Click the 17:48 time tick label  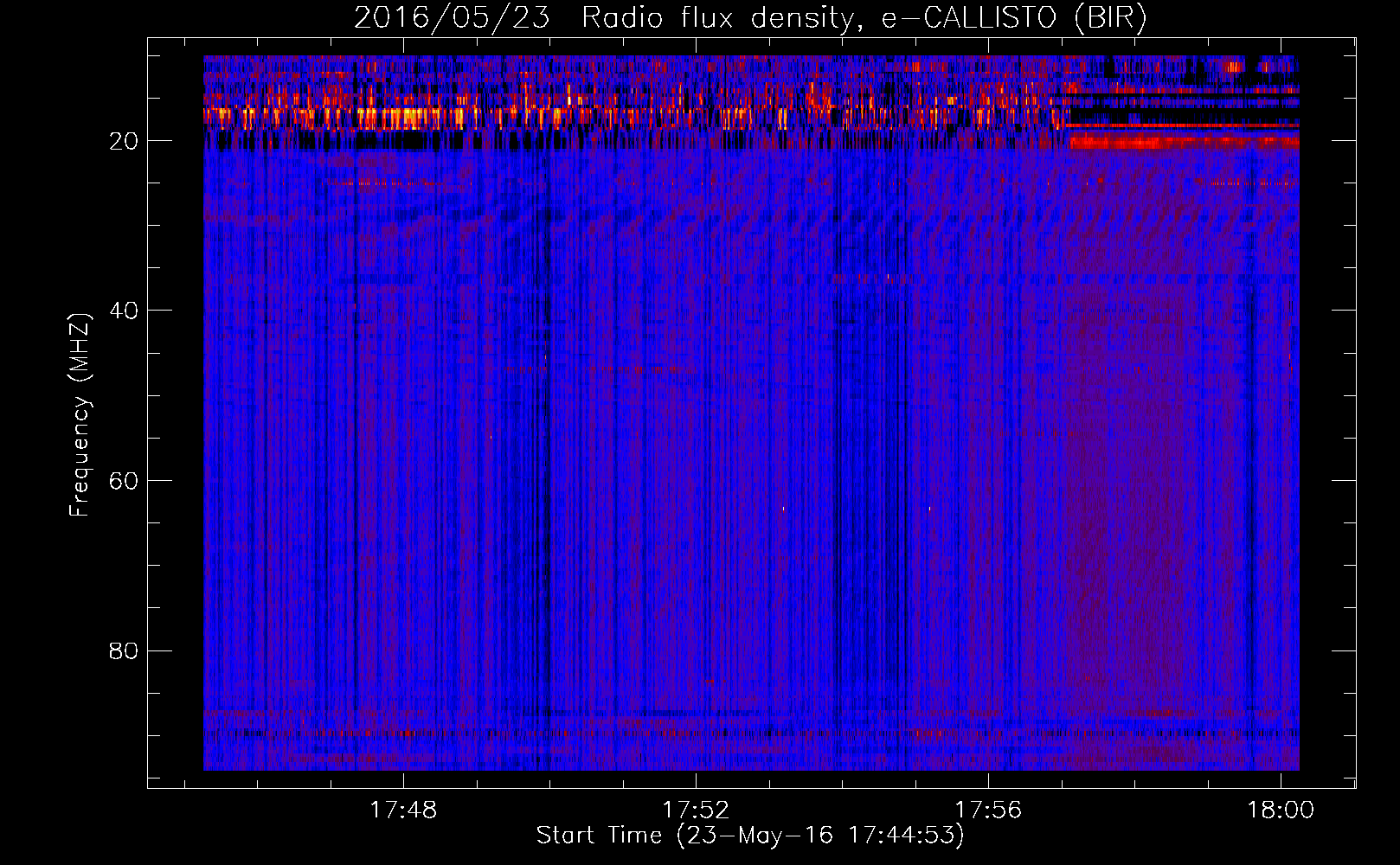[x=404, y=811]
